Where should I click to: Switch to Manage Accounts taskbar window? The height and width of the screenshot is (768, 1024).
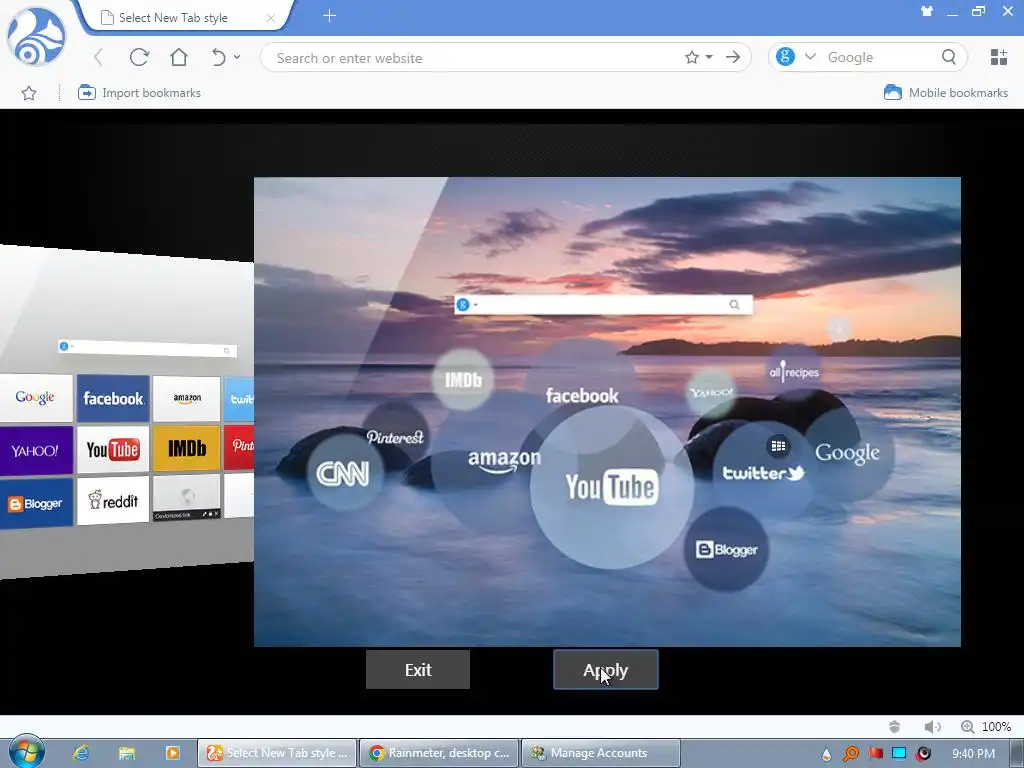point(601,753)
